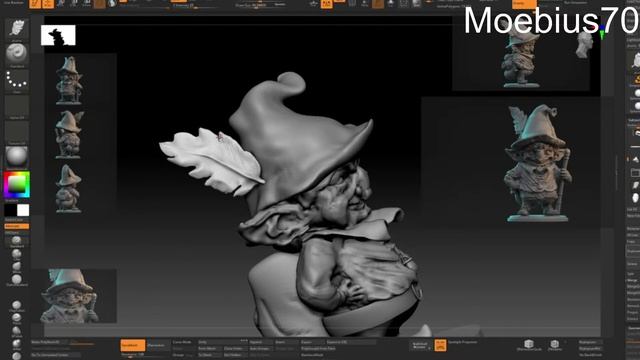Viewport: 640px width, 360px height.
Task: Click the orange Alternate button under swatches
Action: click(17, 226)
